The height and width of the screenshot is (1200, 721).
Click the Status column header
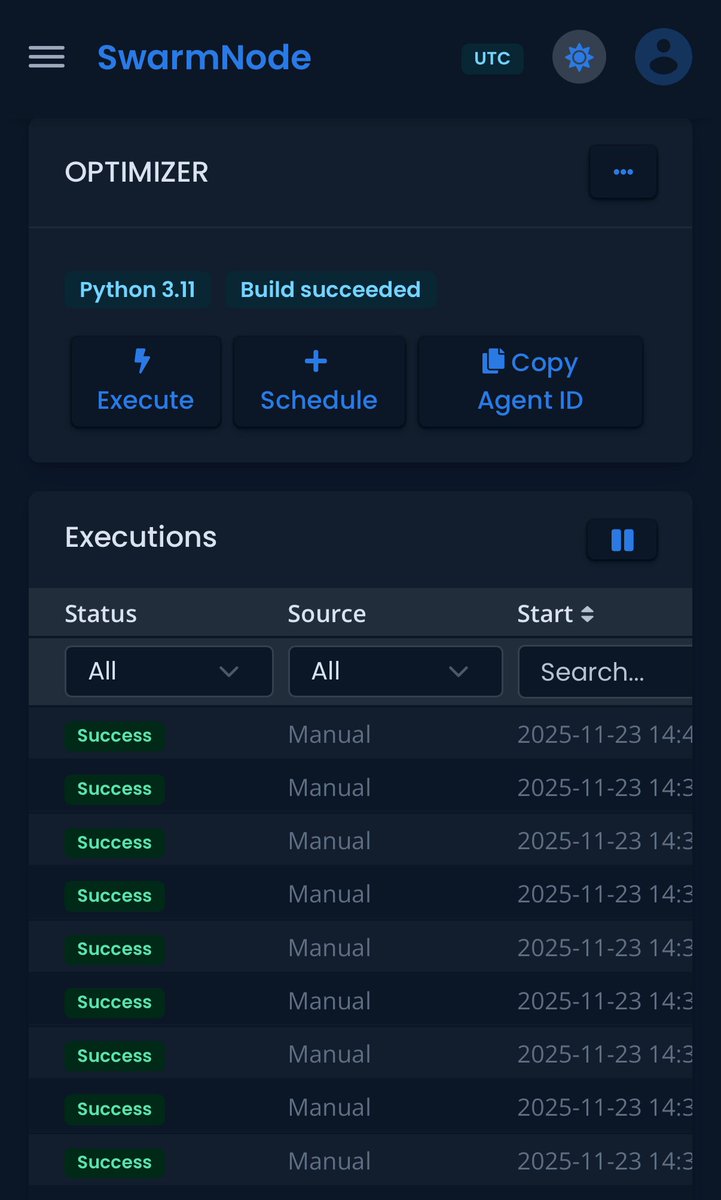(x=101, y=614)
